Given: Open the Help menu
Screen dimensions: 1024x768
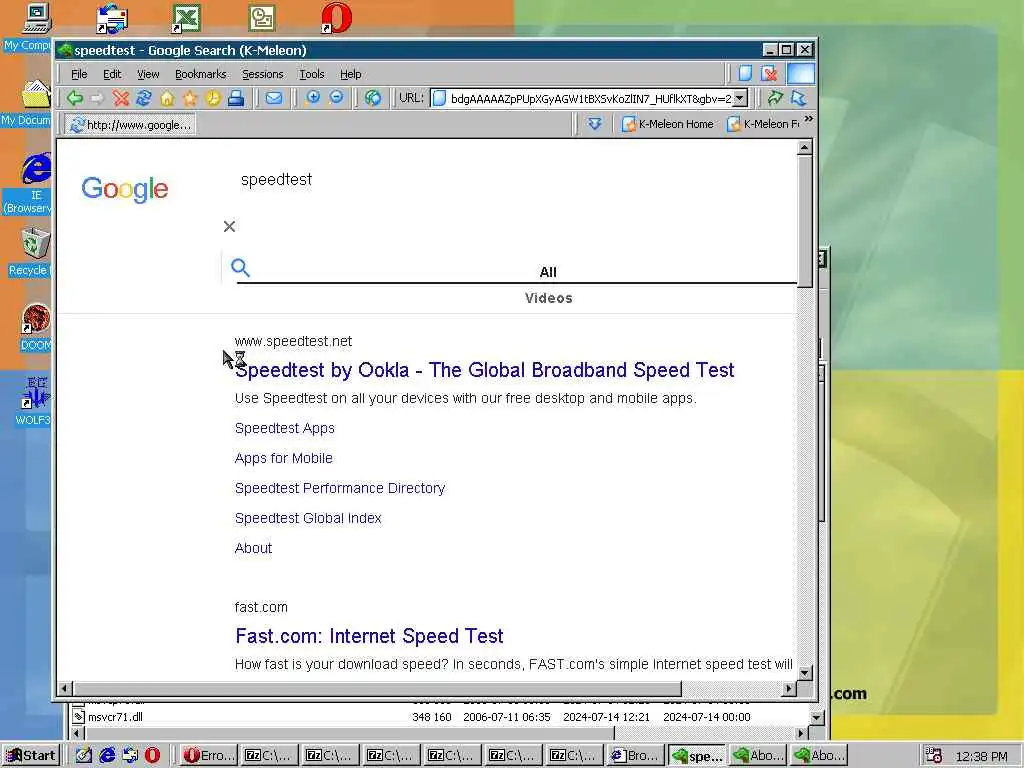Looking at the screenshot, I should 350,74.
